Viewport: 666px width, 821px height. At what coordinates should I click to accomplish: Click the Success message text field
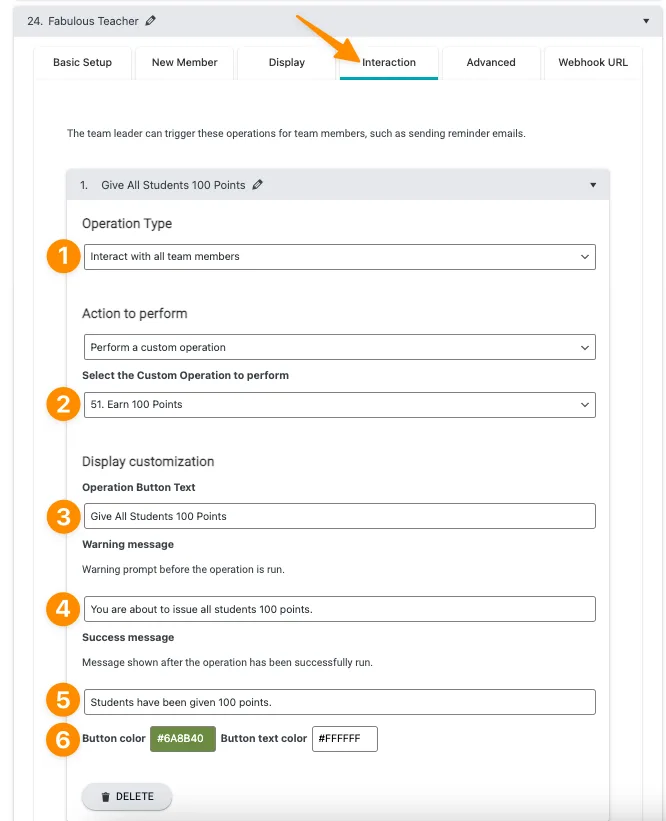click(339, 702)
